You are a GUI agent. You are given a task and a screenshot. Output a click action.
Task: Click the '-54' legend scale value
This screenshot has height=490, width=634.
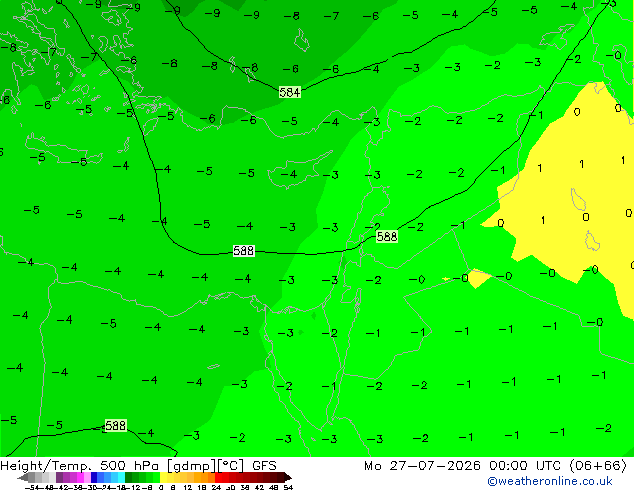31,487
